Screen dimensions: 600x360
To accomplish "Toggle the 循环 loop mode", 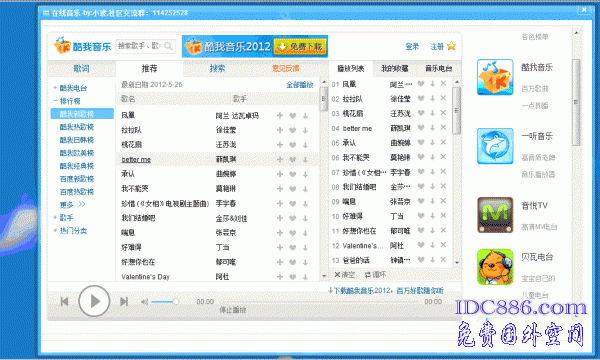I will (375, 275).
